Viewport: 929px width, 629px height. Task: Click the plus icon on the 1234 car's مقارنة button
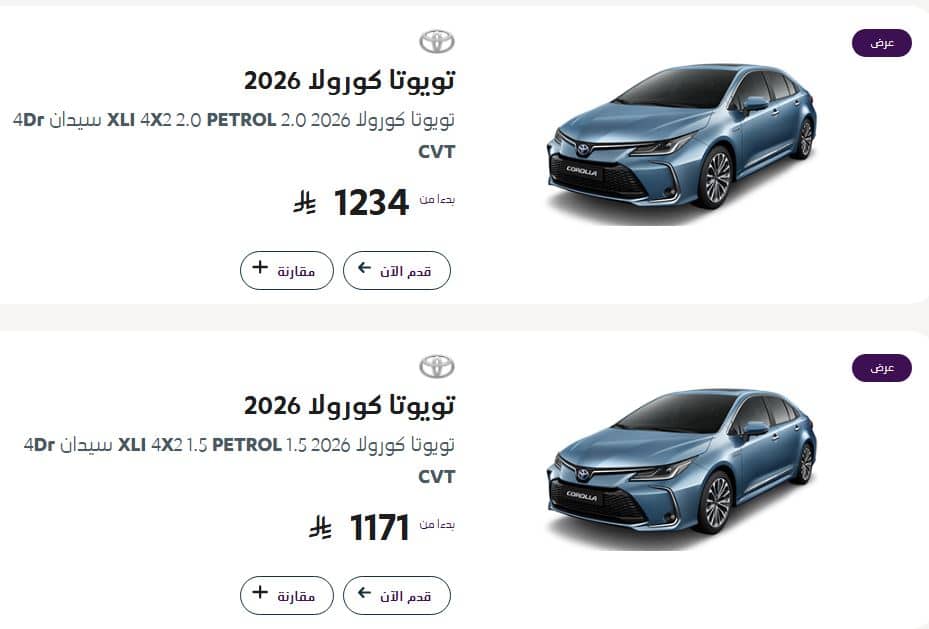coord(260,268)
